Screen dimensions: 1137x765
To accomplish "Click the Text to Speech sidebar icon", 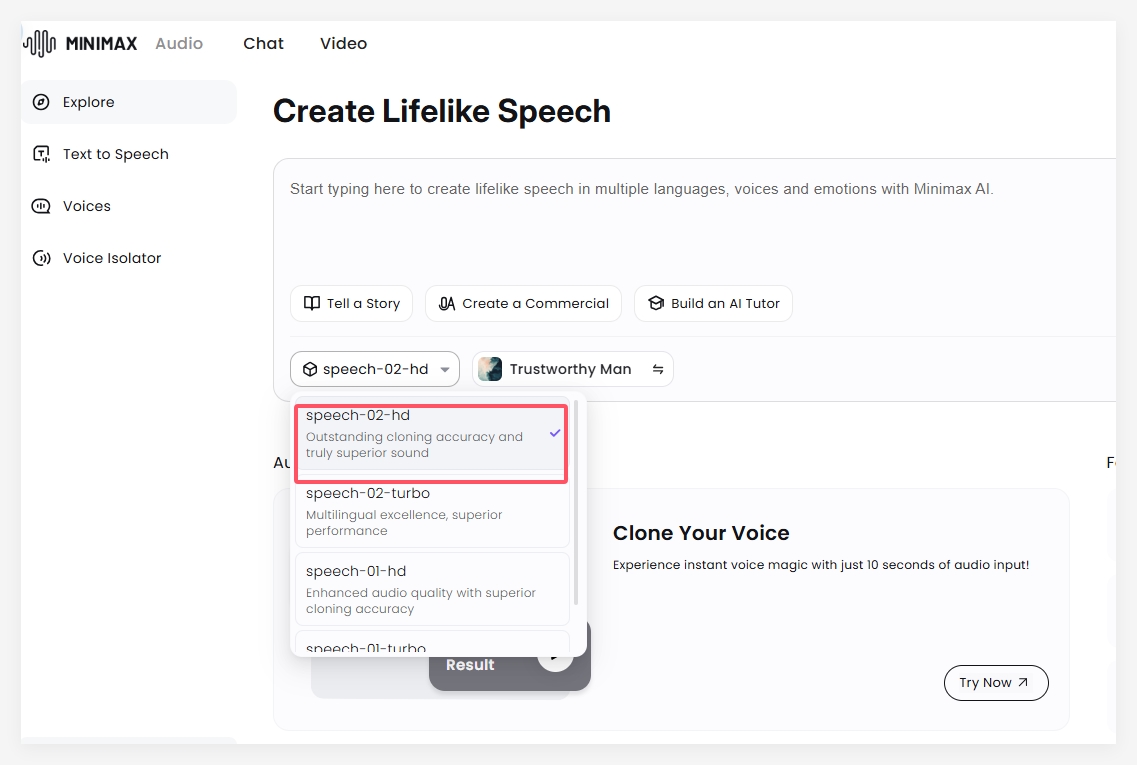I will 41,154.
